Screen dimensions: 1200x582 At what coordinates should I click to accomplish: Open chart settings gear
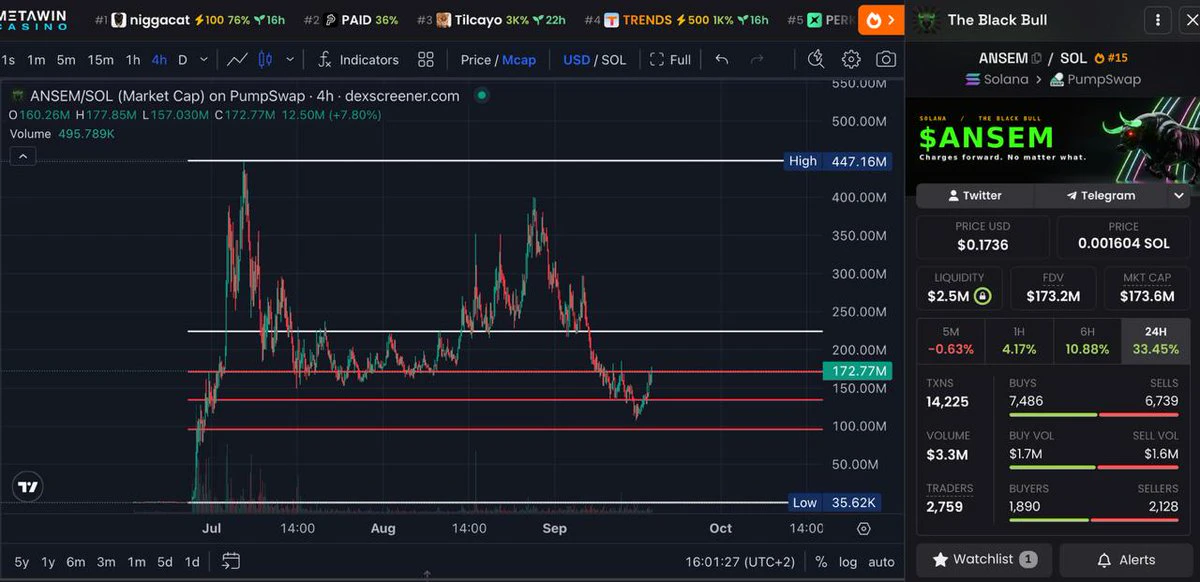coord(851,60)
